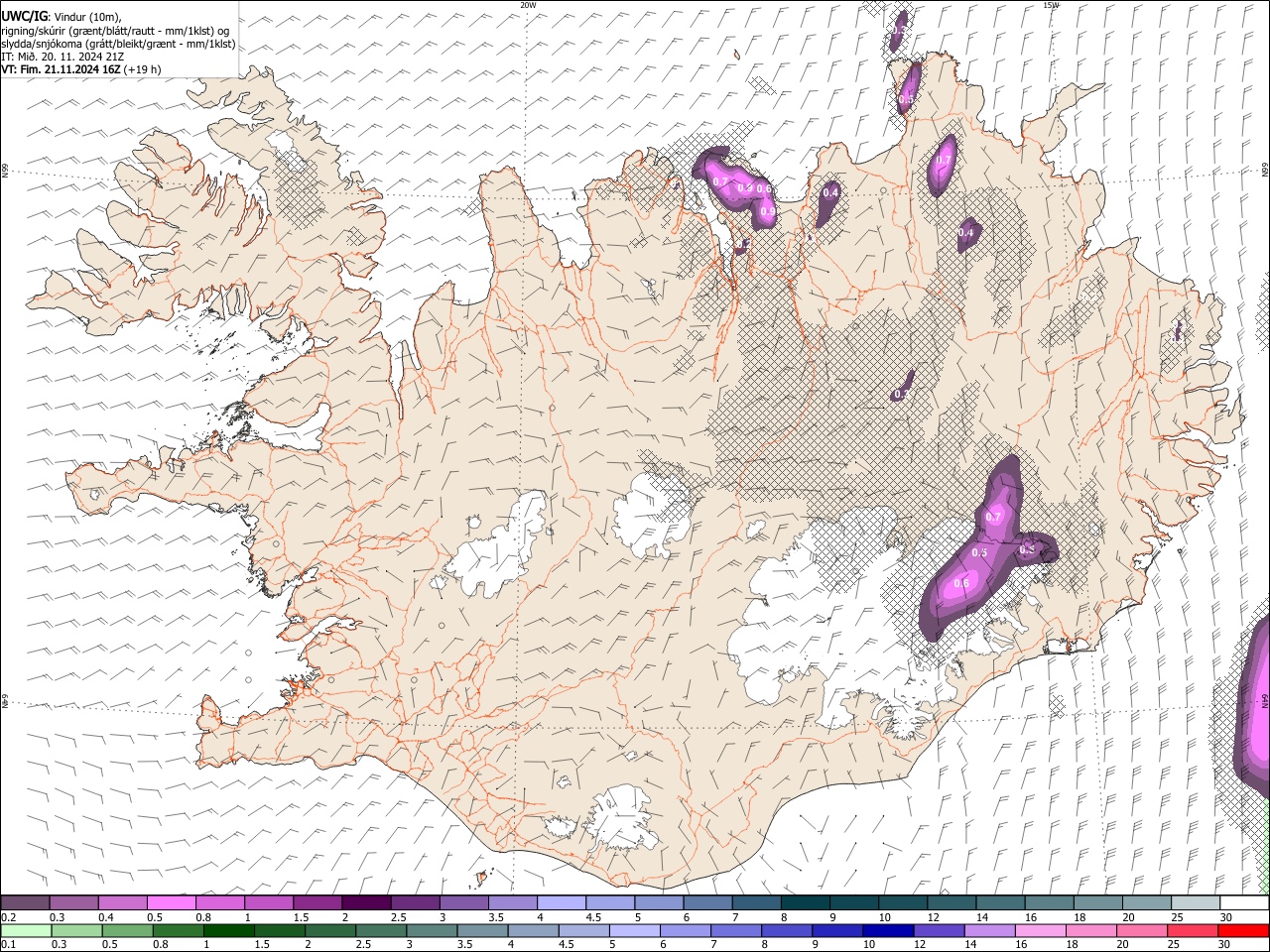Pick the light purple 14 rain scale swatch

[990, 930]
